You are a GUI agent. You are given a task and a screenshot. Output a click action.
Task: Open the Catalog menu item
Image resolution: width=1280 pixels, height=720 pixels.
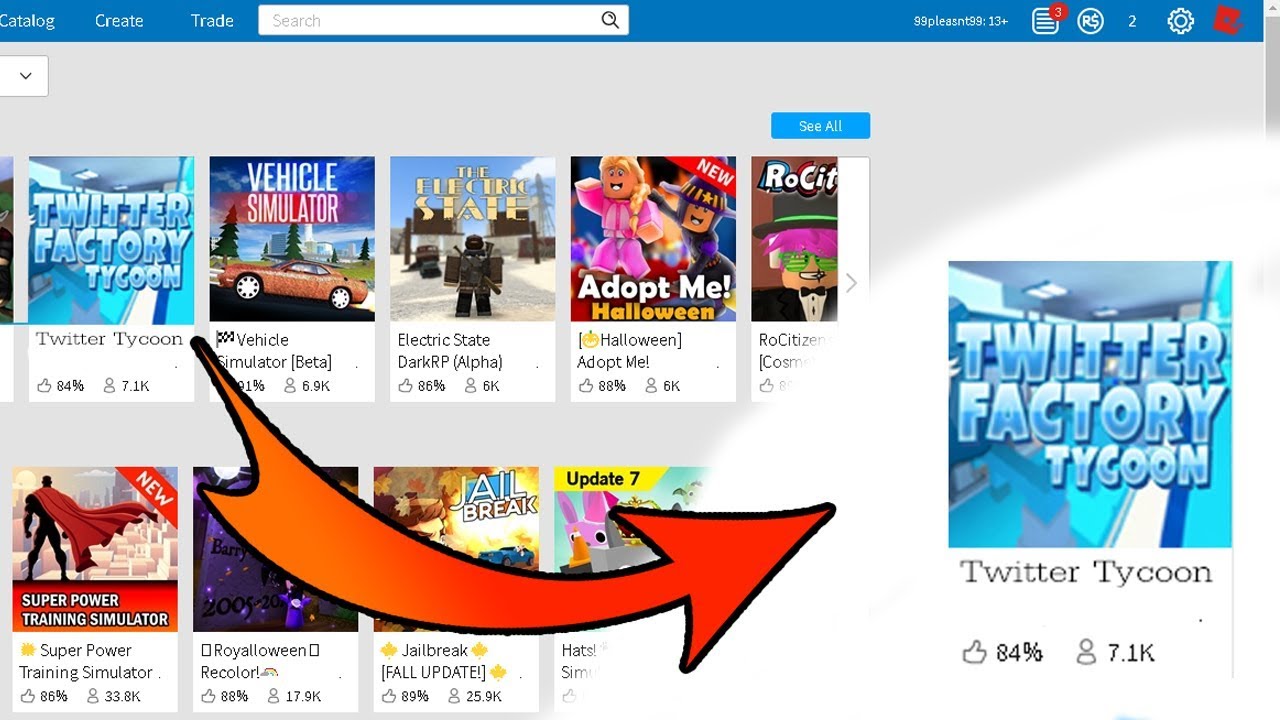click(27, 20)
